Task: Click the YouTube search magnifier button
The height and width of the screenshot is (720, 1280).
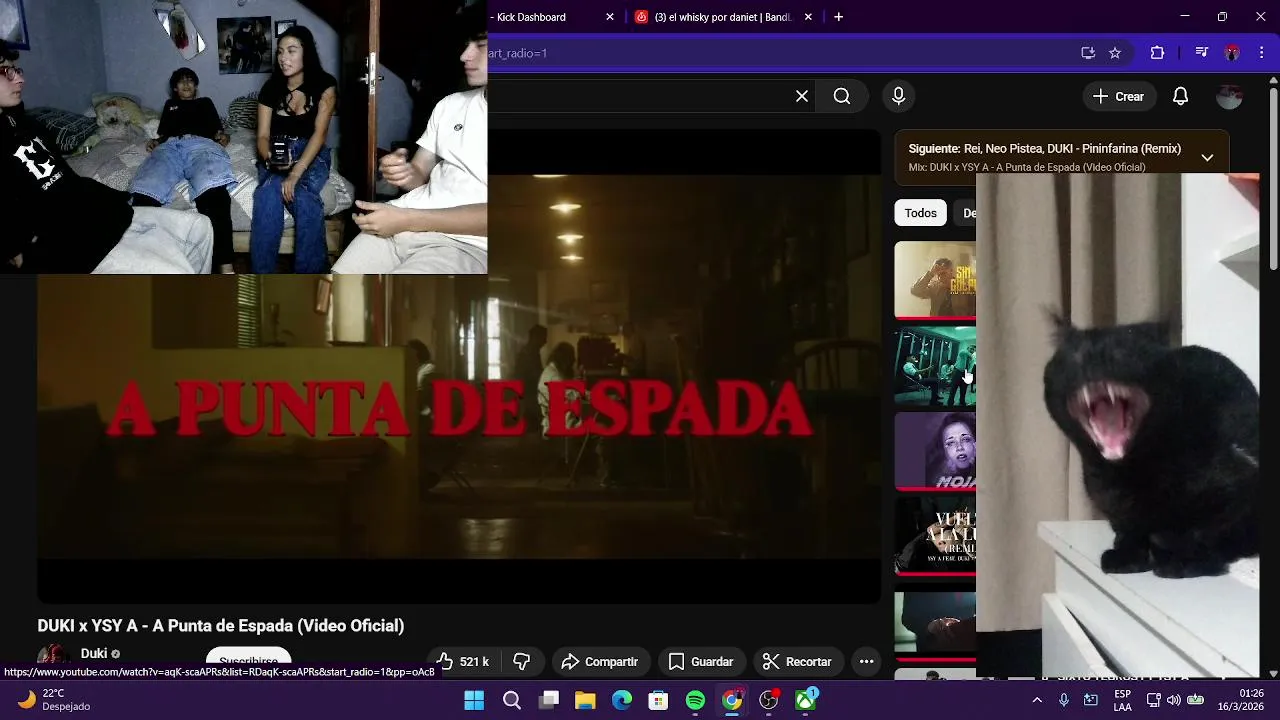Action: (x=842, y=96)
